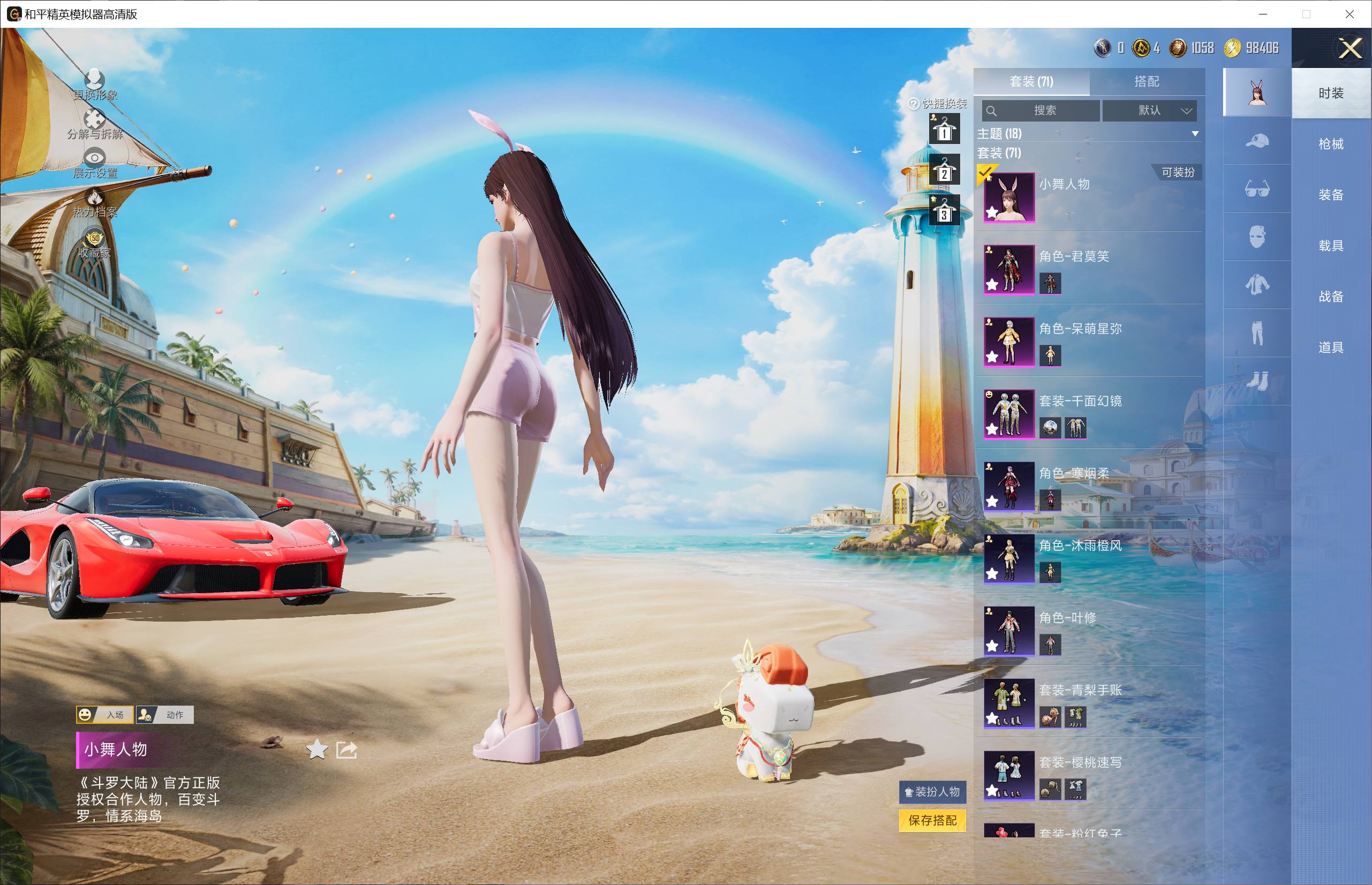The height and width of the screenshot is (885, 1372).
Task: Select the shoes category icon
Action: pyautogui.click(x=1257, y=381)
